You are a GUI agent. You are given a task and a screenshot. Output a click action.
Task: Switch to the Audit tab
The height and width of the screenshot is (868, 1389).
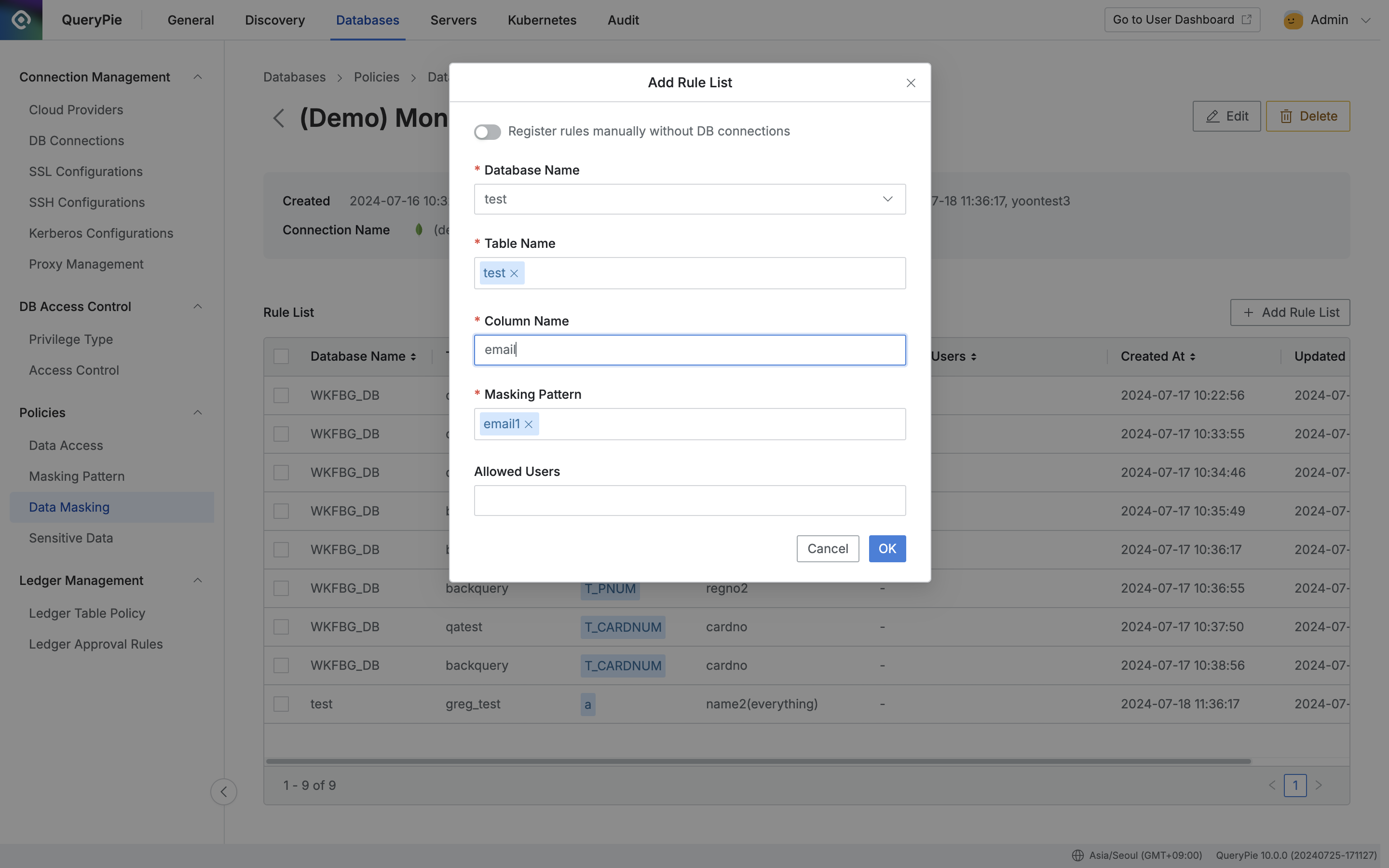click(x=623, y=19)
